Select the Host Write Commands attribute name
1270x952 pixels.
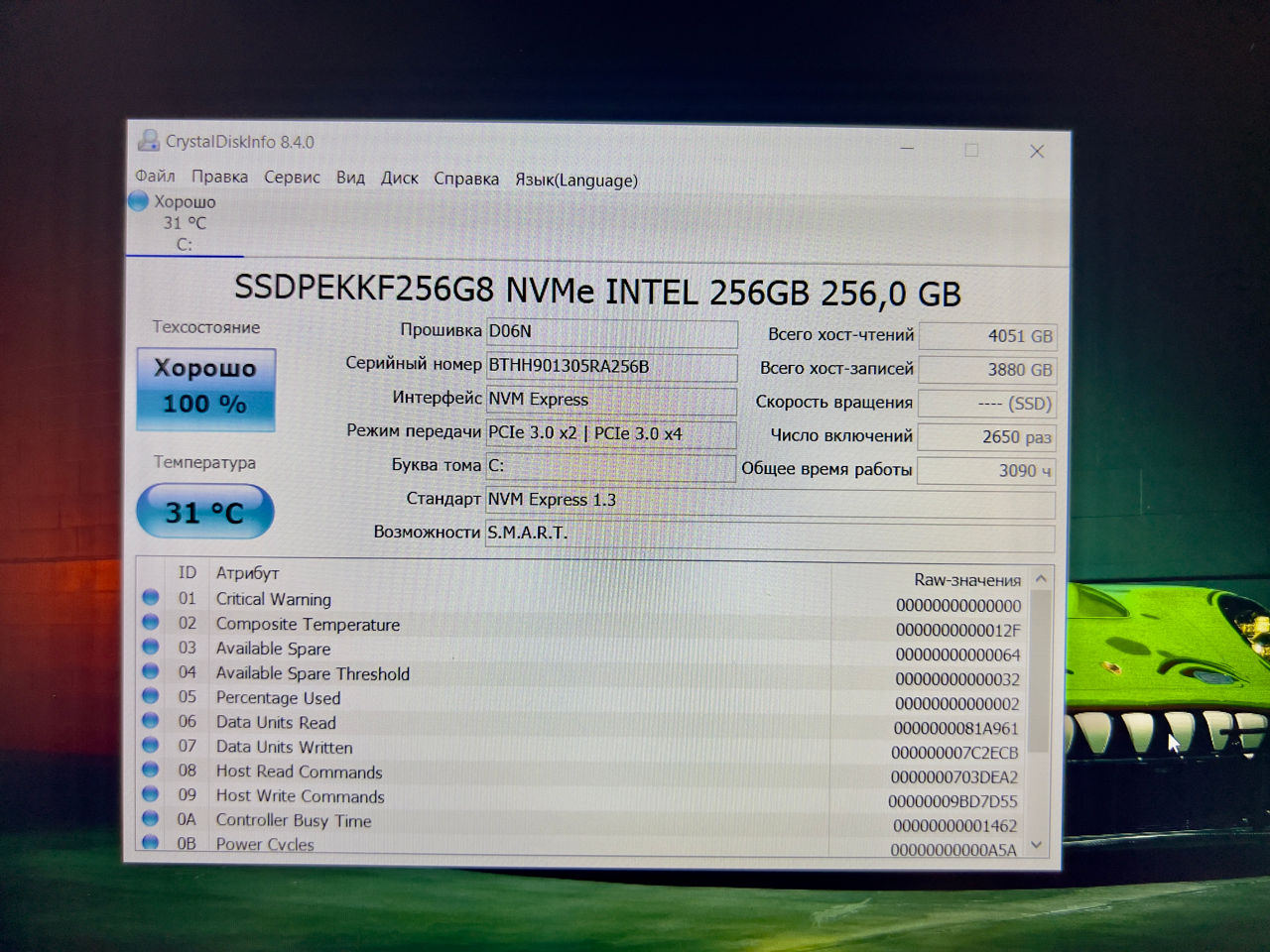300,796
